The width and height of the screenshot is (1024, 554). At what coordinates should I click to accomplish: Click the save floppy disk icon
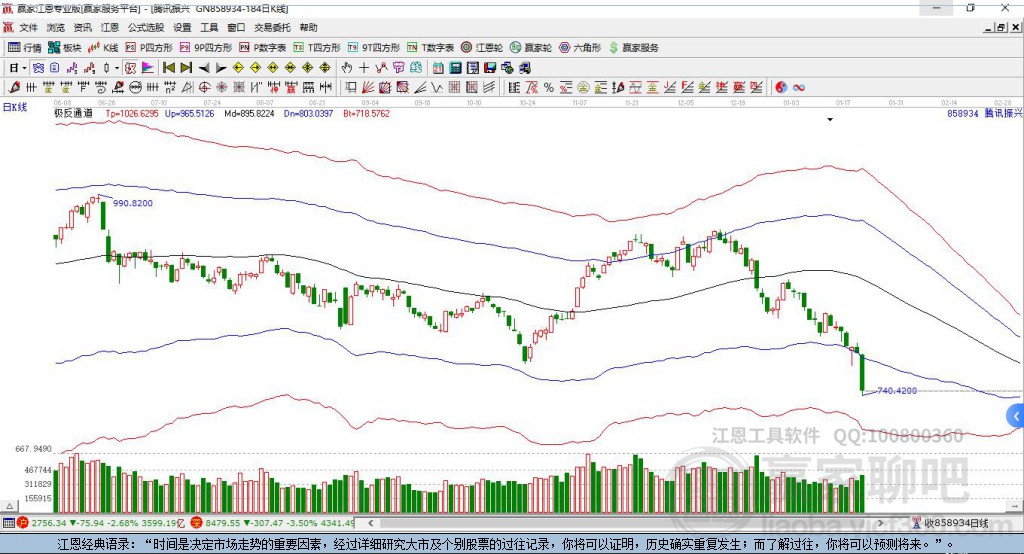click(490, 68)
